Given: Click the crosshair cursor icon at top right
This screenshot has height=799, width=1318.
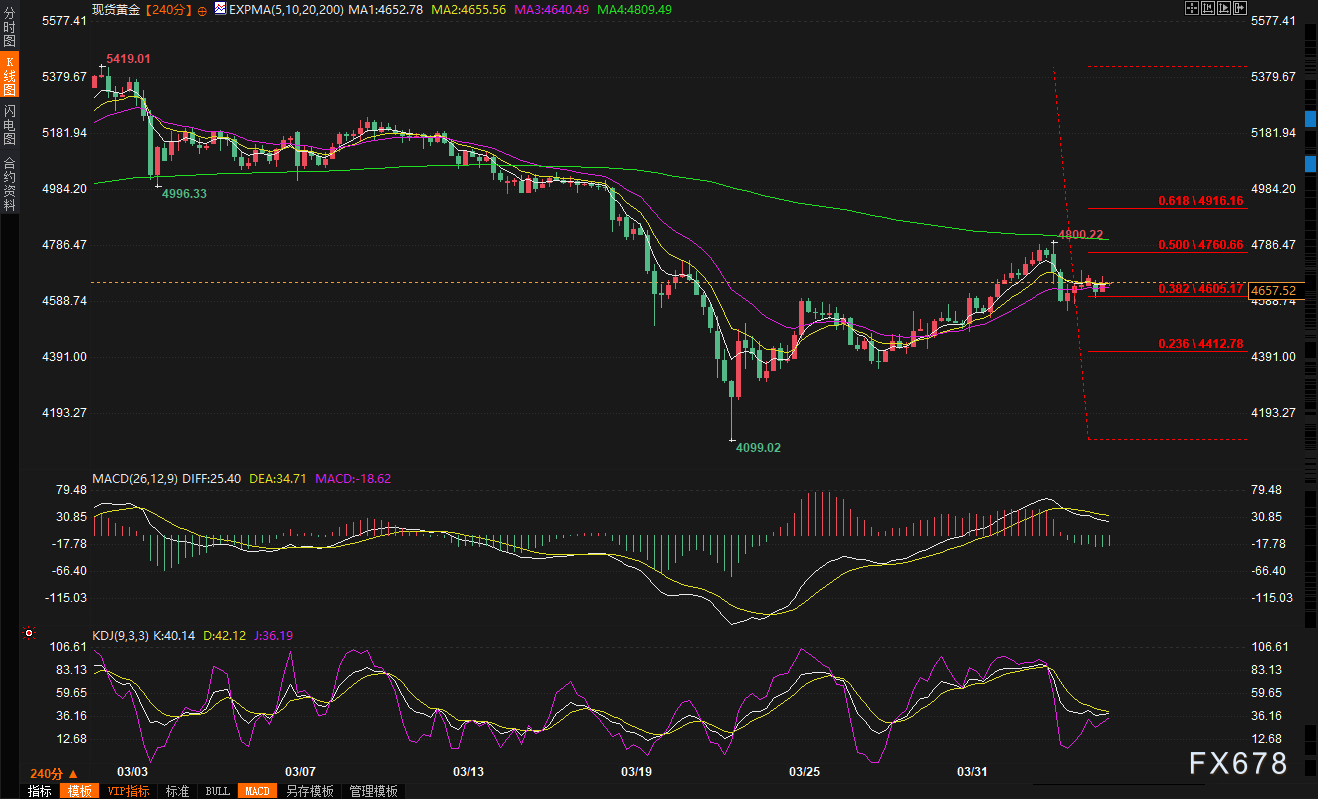Looking at the screenshot, I should click(1192, 9).
